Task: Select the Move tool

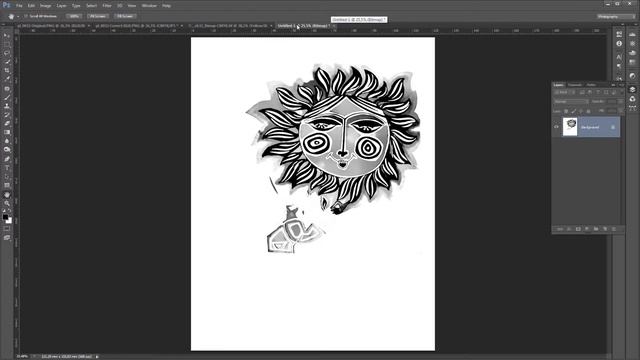Action: 7,36
